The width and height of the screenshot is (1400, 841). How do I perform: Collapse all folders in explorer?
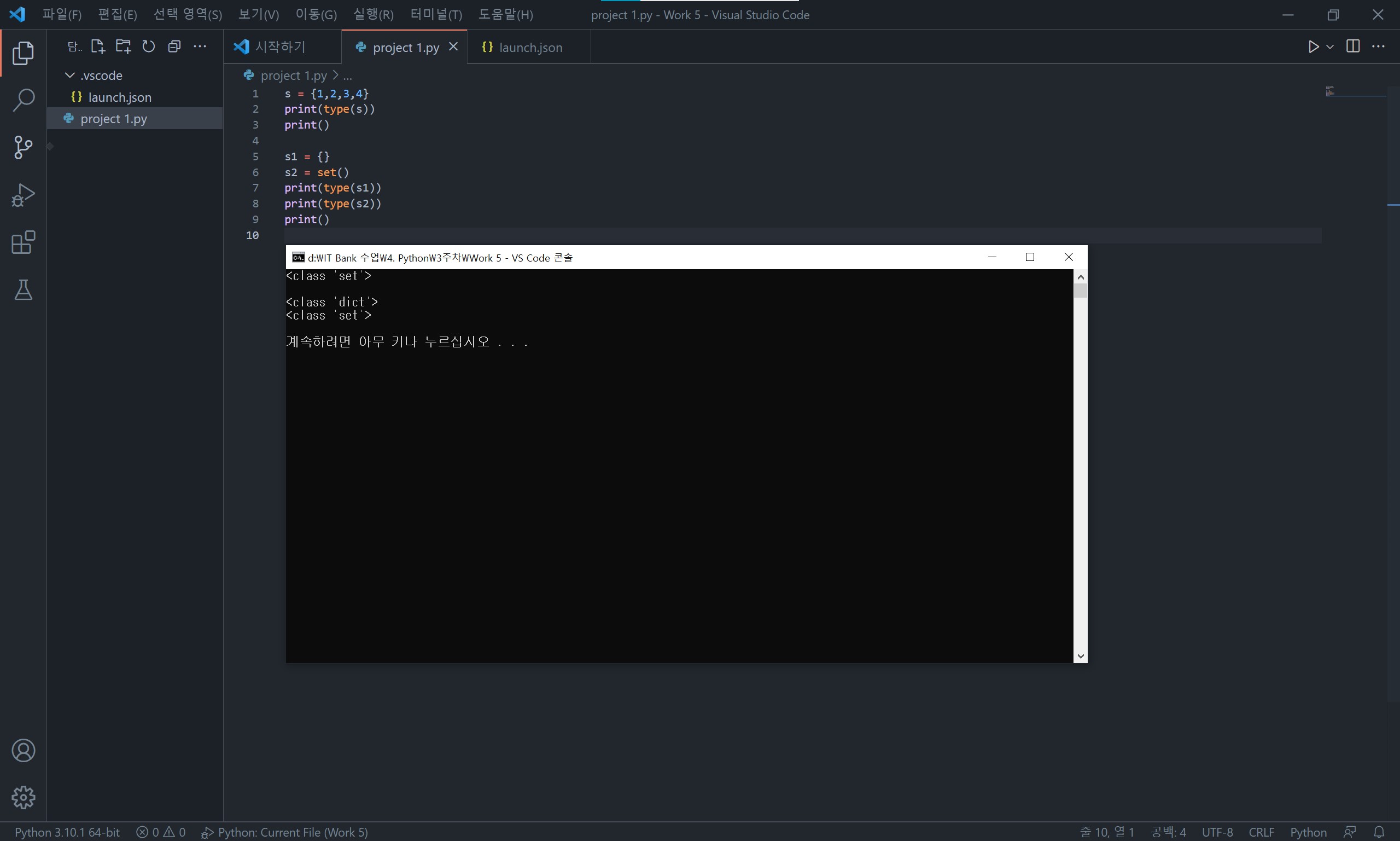pyautogui.click(x=174, y=47)
